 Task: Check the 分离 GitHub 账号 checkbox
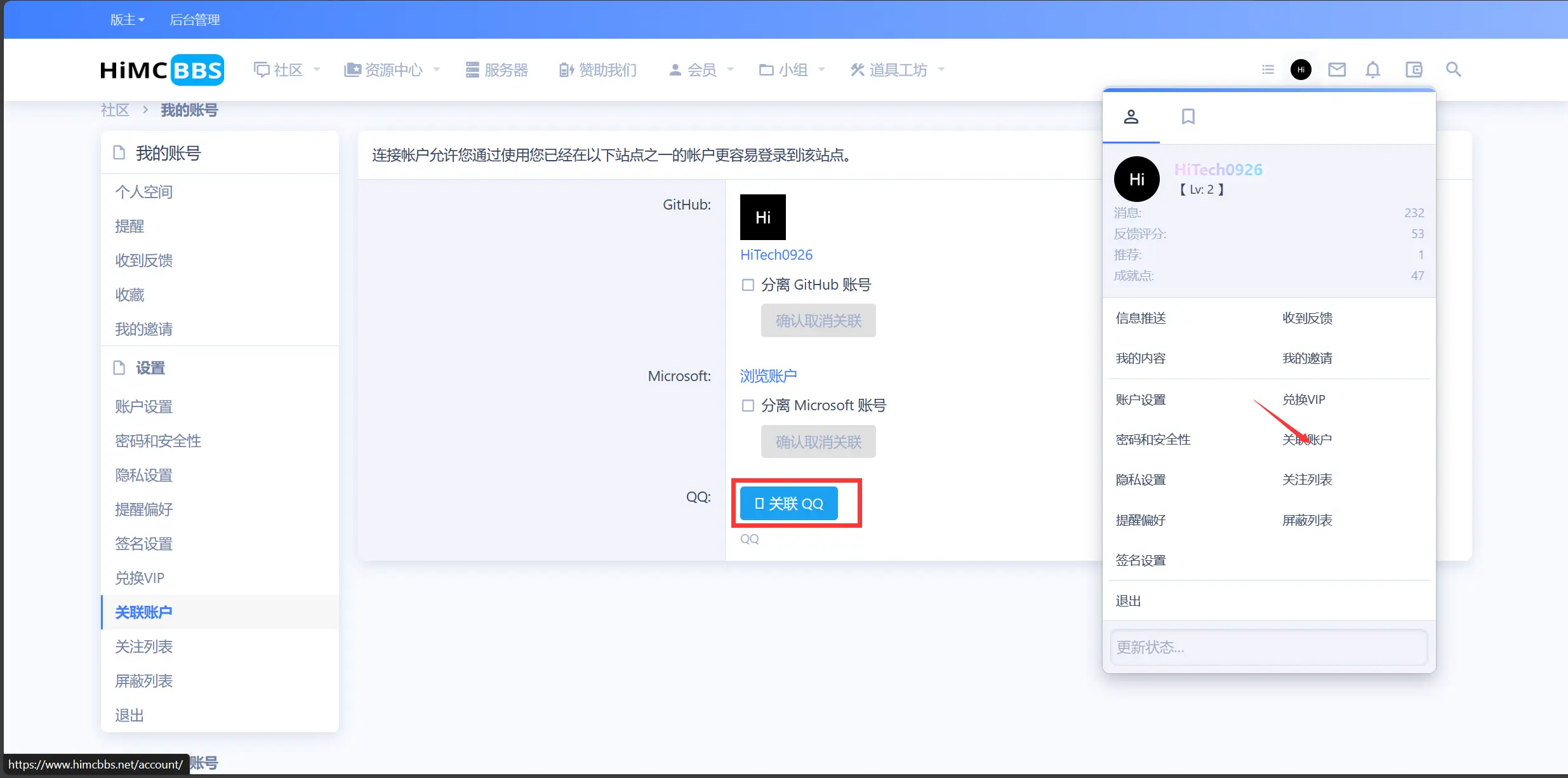click(x=747, y=285)
